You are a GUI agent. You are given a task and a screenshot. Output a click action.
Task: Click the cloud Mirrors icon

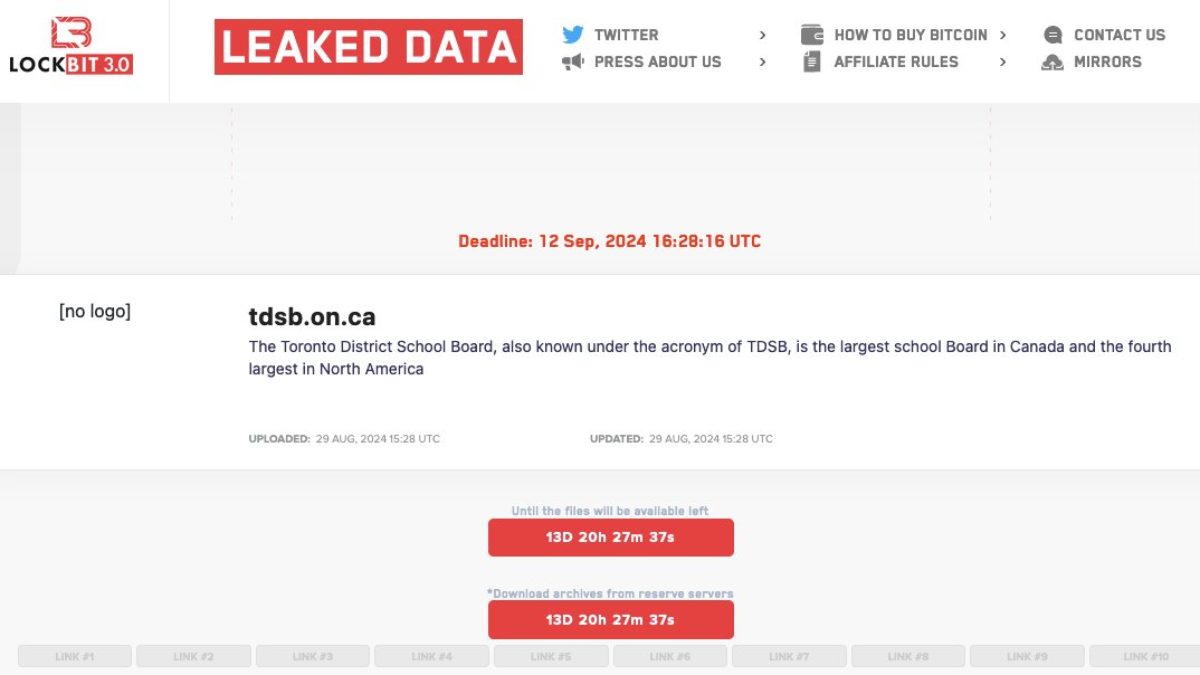coord(1052,62)
